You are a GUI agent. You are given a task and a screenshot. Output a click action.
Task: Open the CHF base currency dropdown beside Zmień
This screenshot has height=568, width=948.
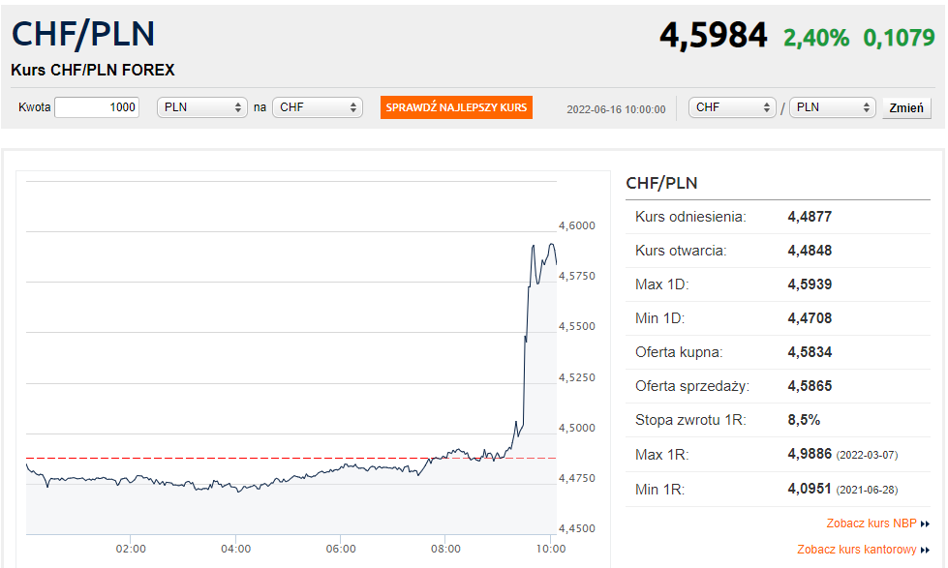733,108
